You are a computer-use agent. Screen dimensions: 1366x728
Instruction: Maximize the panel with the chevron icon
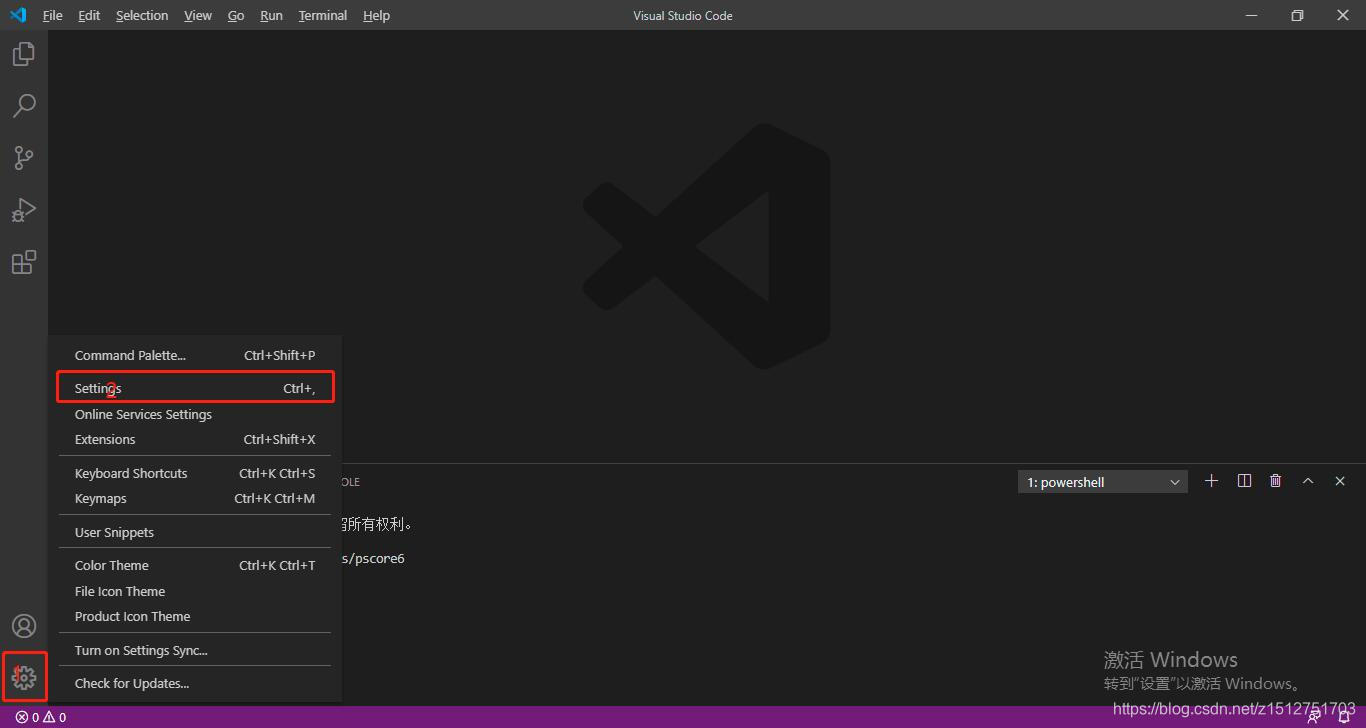[1308, 480]
